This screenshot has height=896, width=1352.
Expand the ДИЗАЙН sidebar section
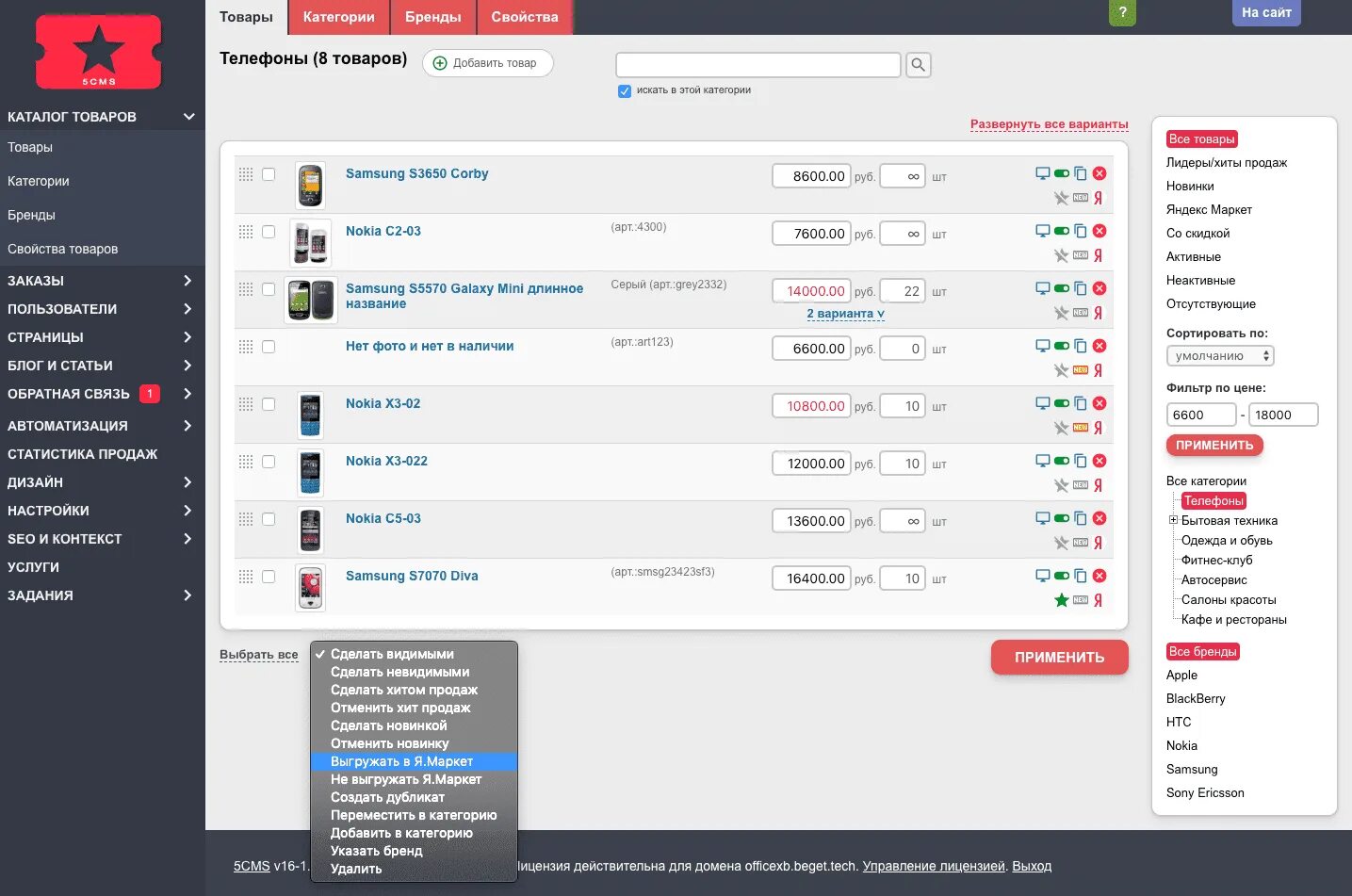click(x=187, y=482)
